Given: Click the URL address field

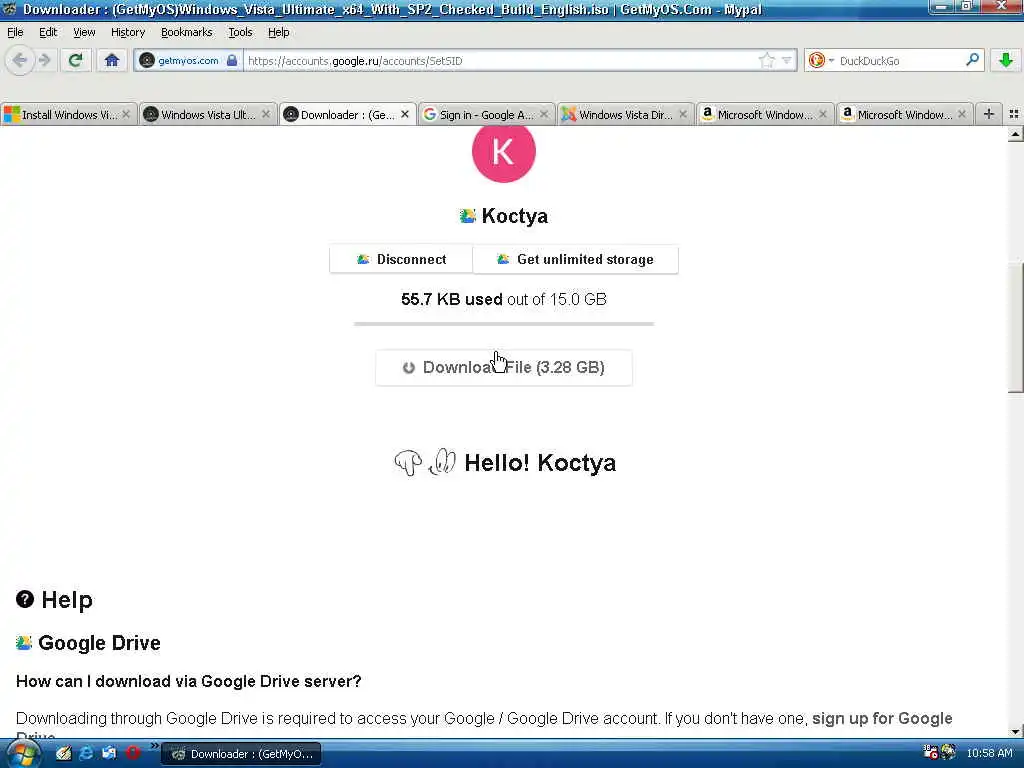Looking at the screenshot, I should [502, 61].
